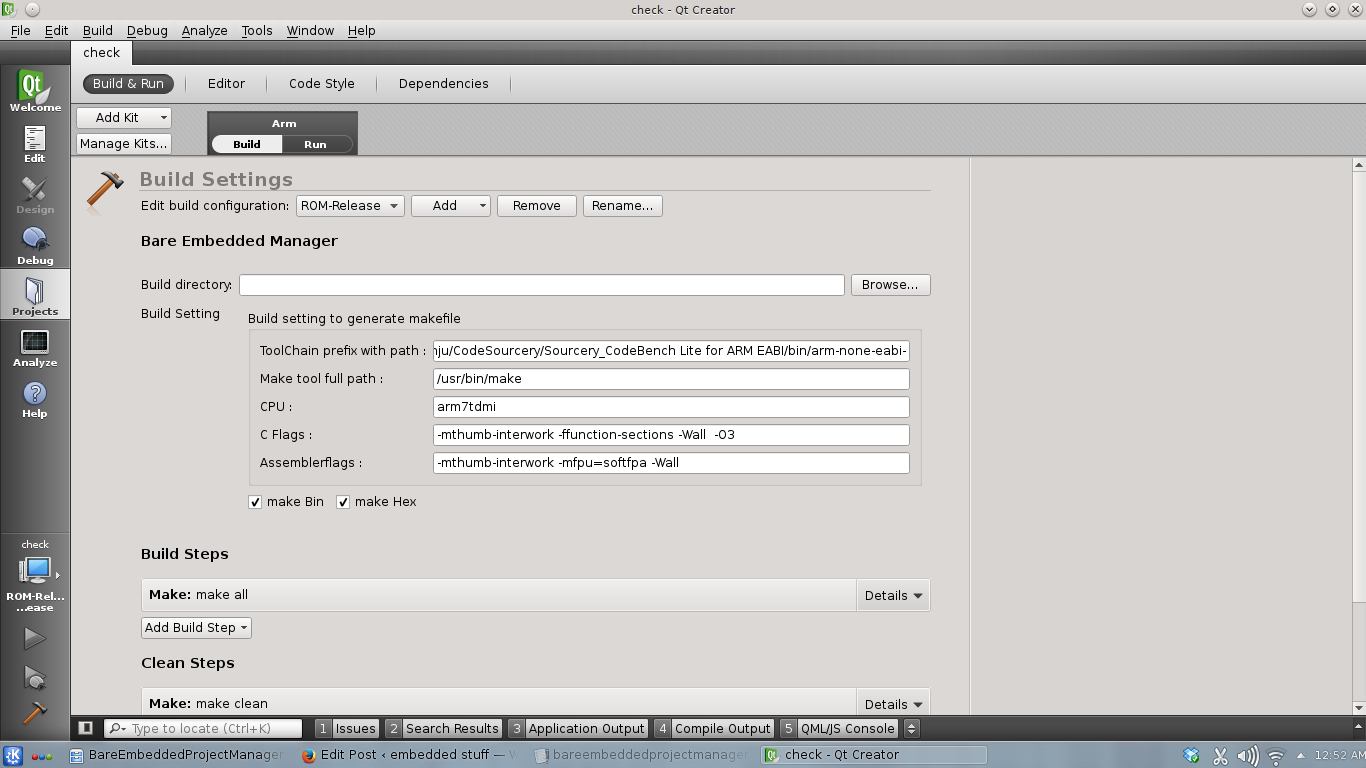Open the KDE application launcher
Image resolution: width=1366 pixels, height=768 pixels.
click(x=13, y=755)
